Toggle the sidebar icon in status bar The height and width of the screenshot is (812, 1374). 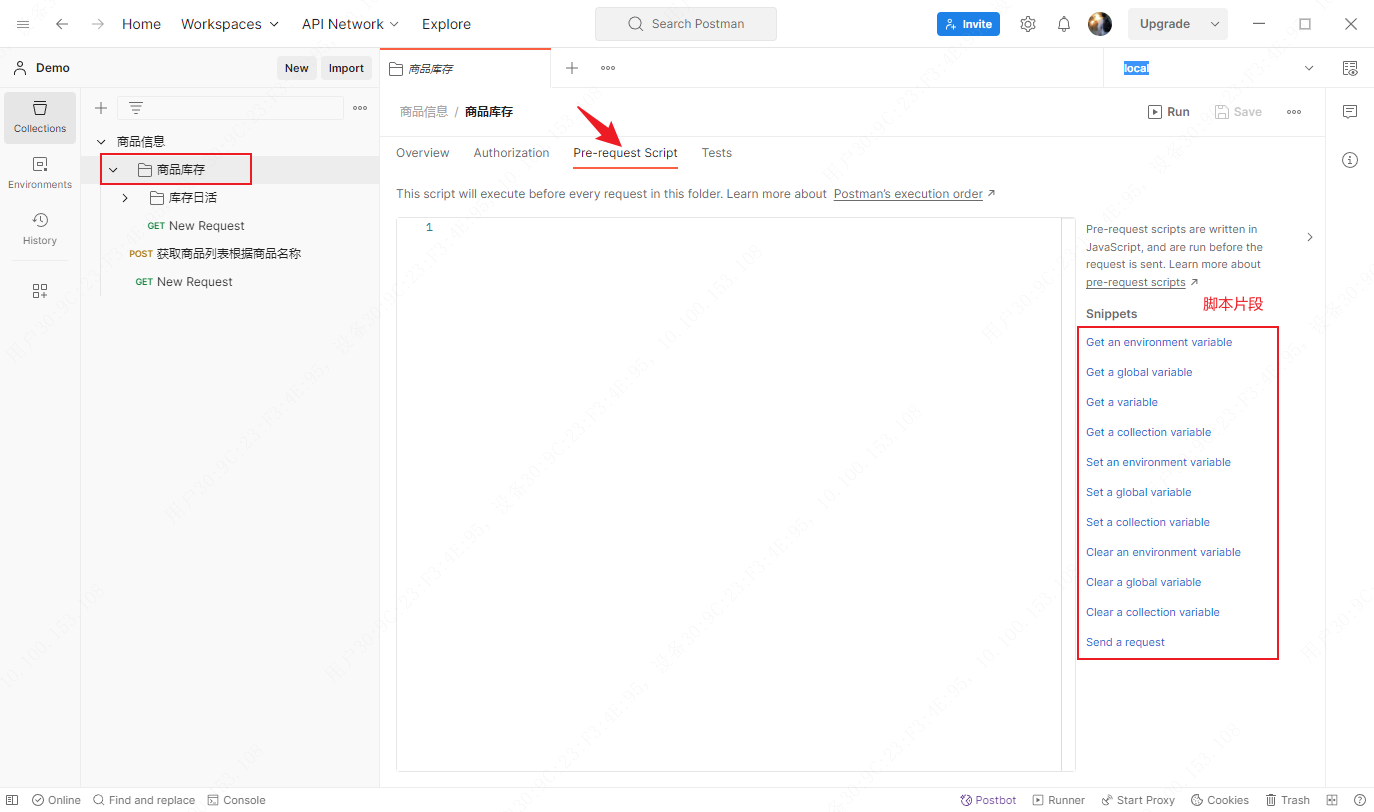[13, 800]
